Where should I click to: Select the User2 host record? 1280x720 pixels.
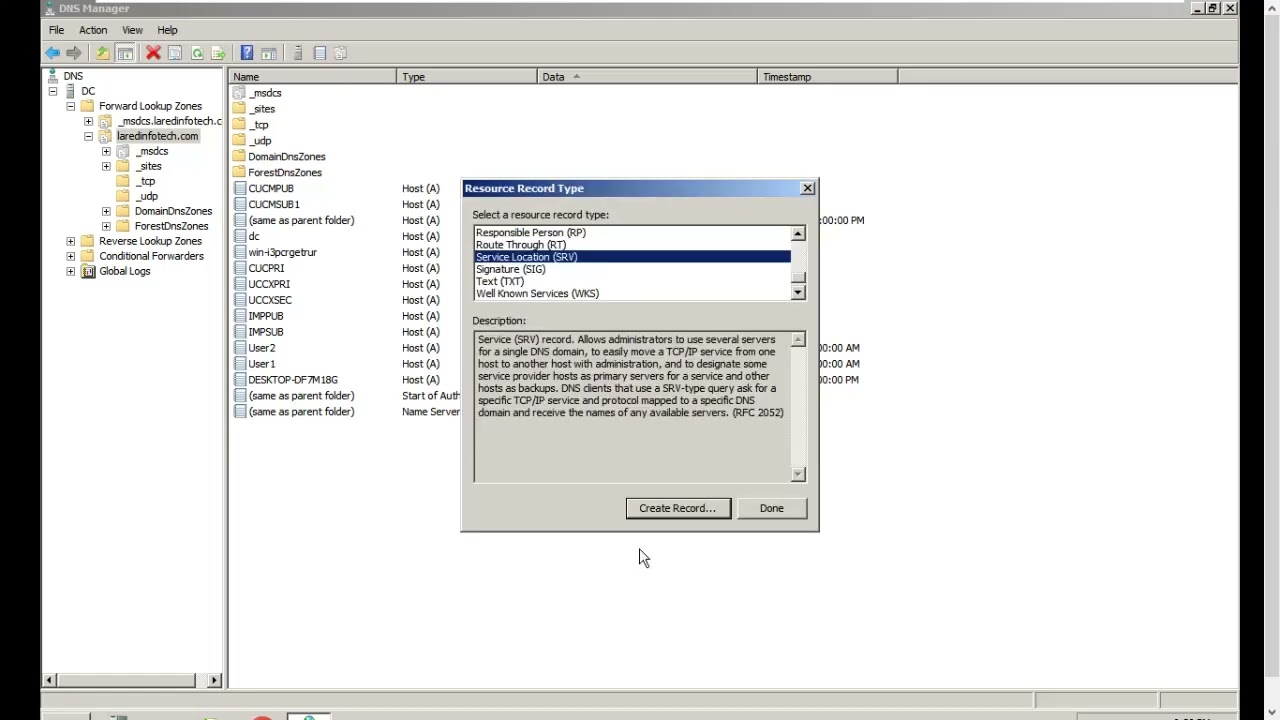[x=262, y=348]
